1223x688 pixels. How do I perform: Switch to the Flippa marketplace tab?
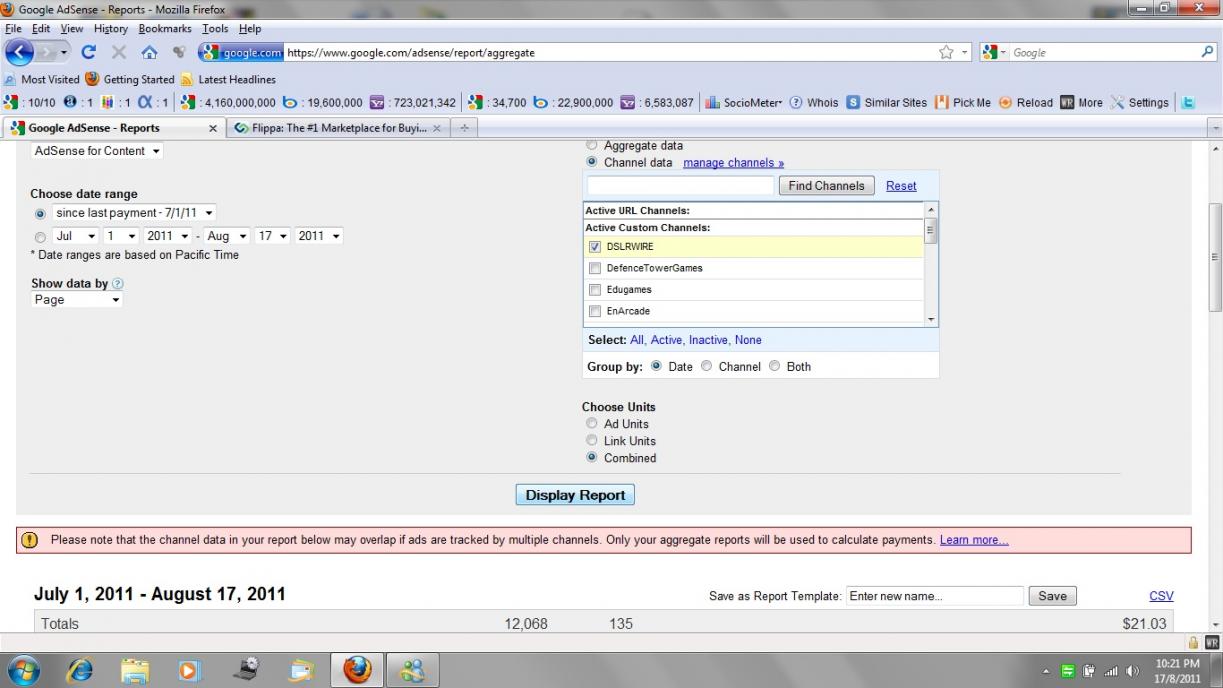pos(337,129)
